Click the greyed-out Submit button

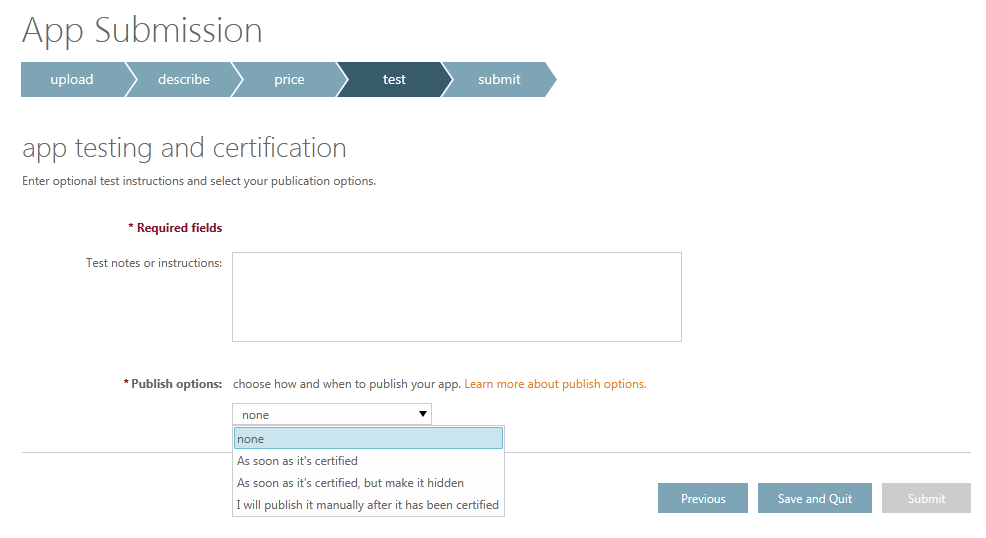click(926, 498)
